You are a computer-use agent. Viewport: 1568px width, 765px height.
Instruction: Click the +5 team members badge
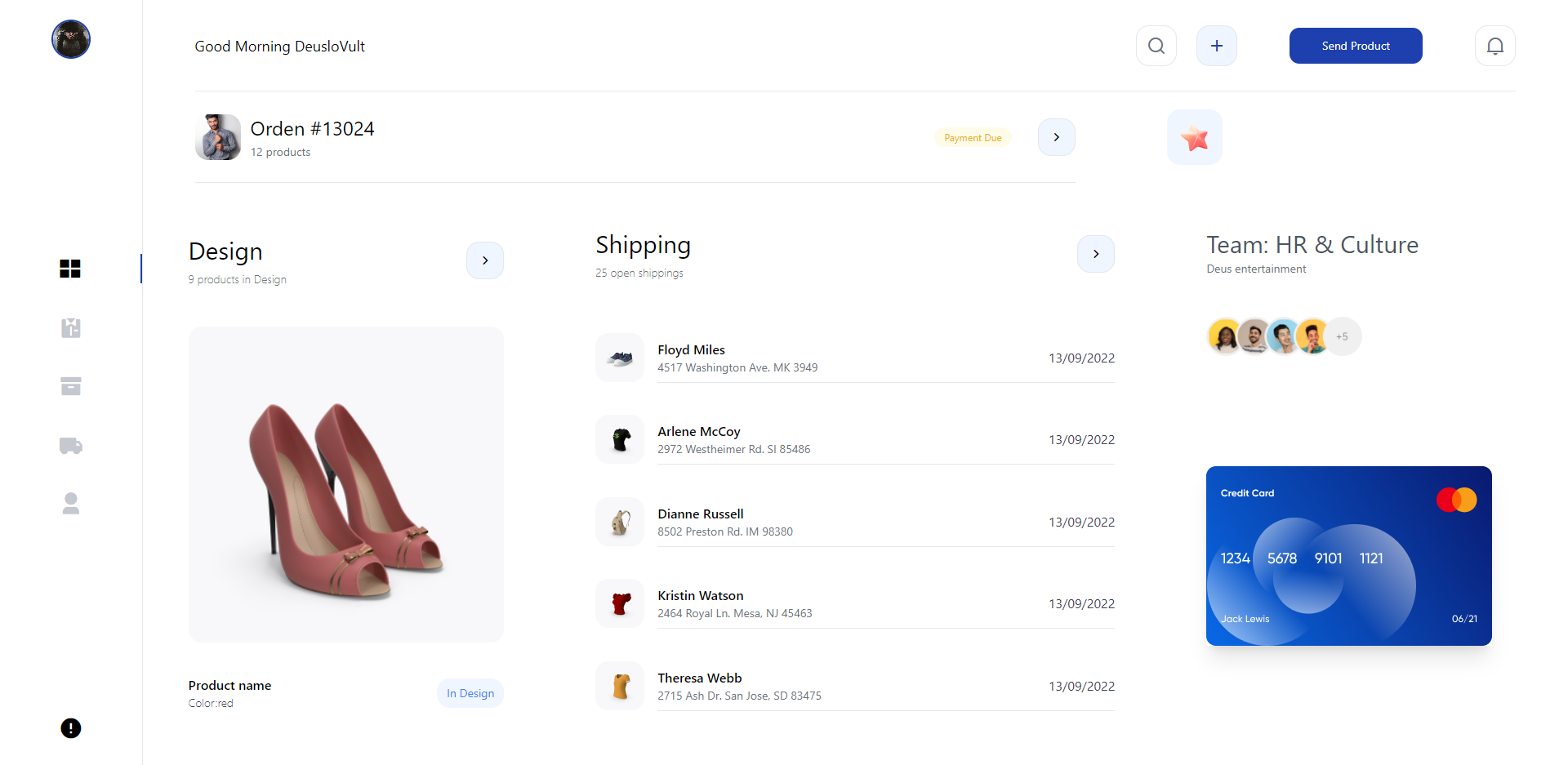(x=1342, y=336)
